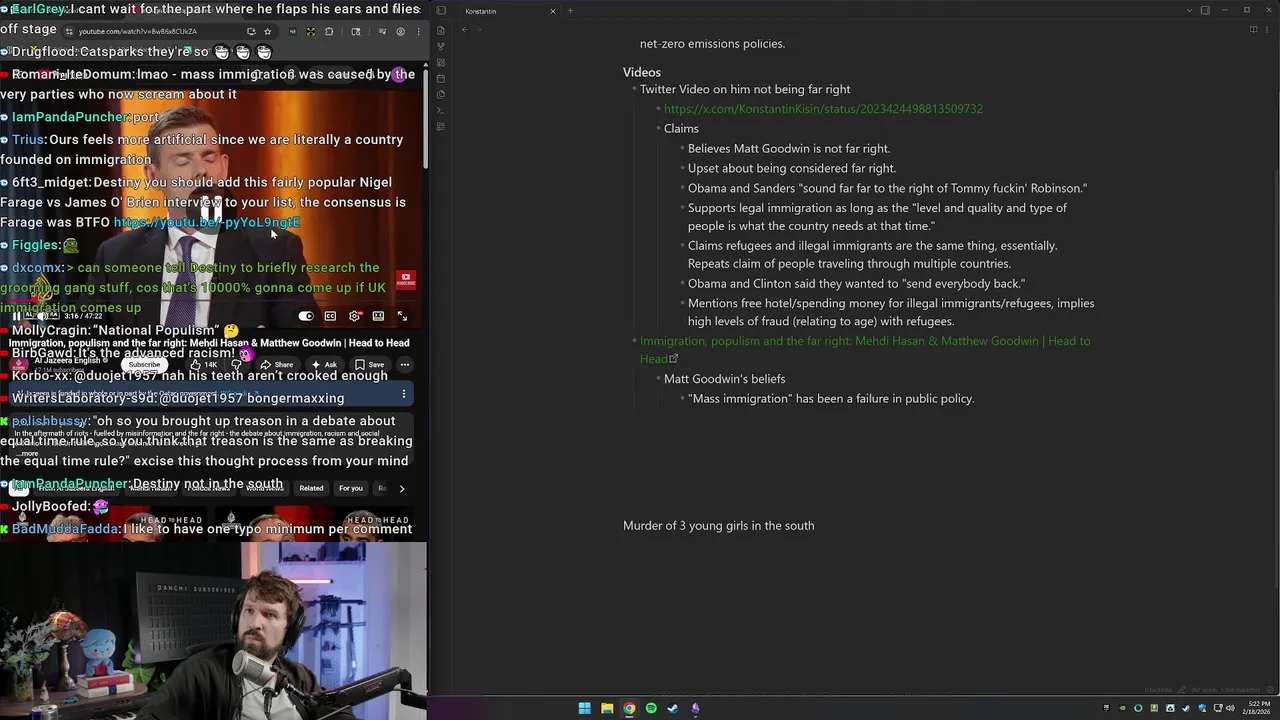The height and width of the screenshot is (720, 1280).
Task: Add a new Obsidian tab
Action: click(570, 11)
